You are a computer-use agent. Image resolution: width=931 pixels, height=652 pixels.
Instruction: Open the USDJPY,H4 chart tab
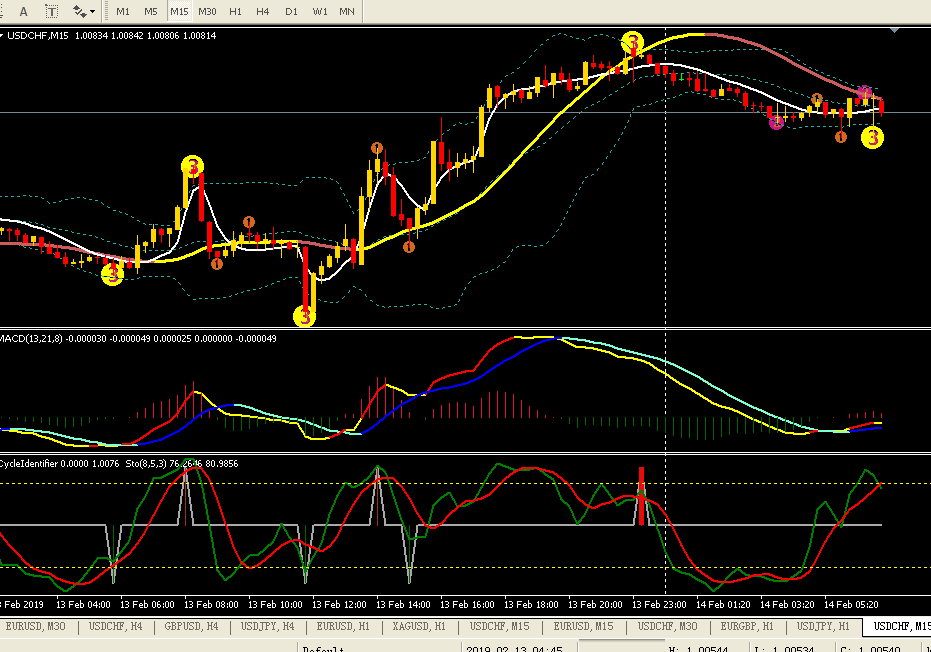[268, 626]
